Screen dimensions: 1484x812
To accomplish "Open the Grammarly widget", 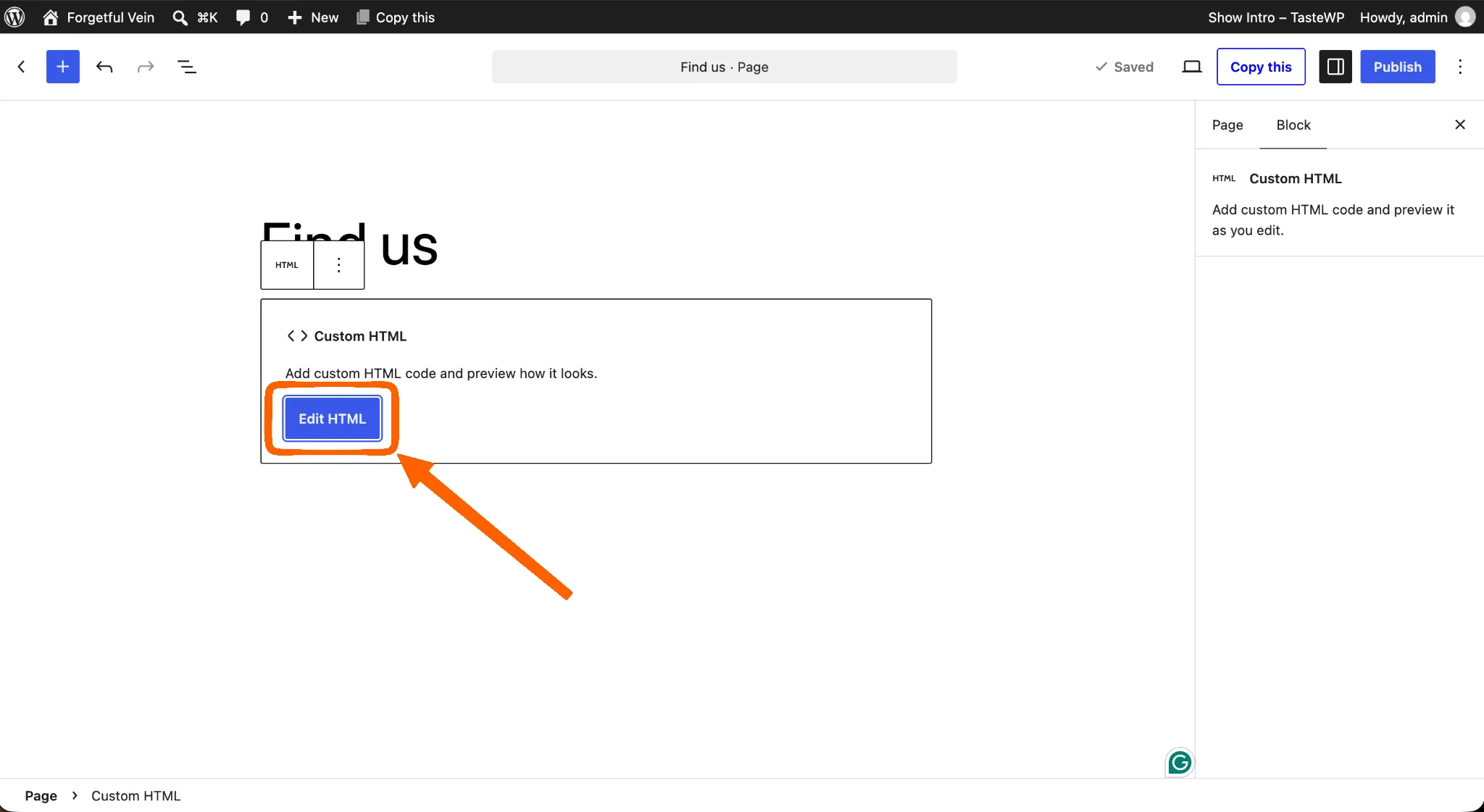I will [1179, 762].
